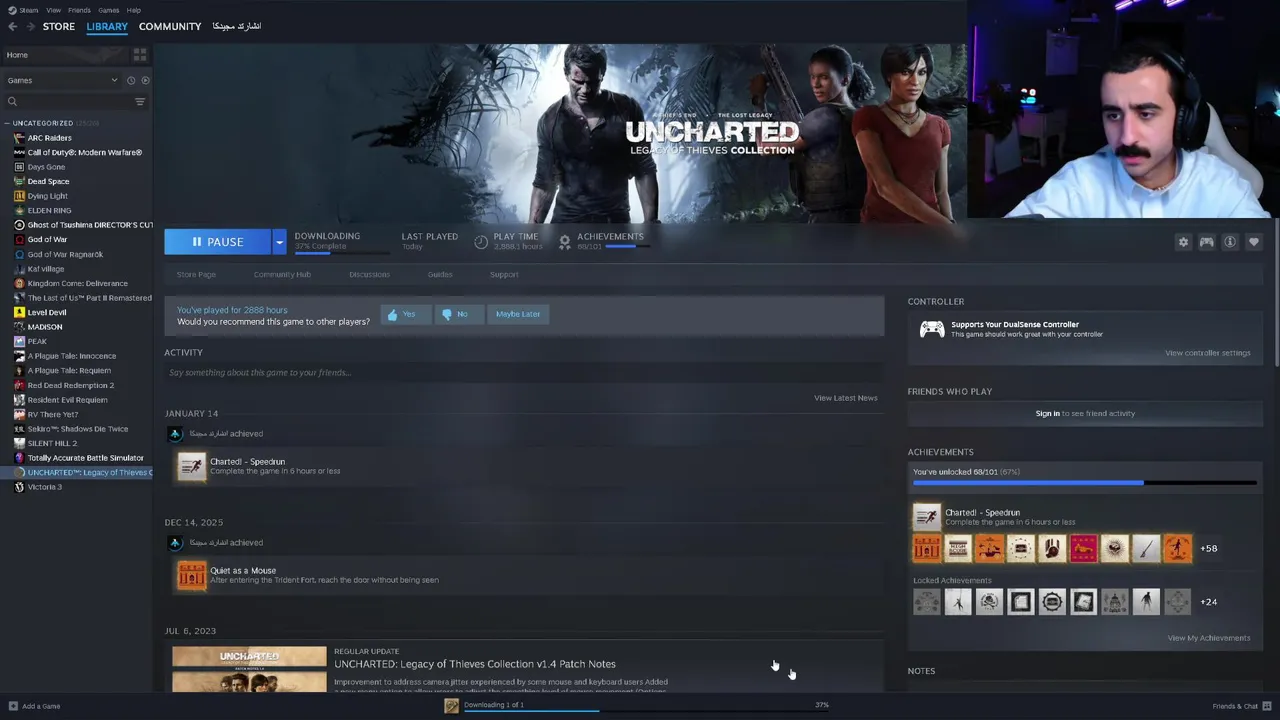The width and height of the screenshot is (1280, 720).
Task: Click the Dying Light game icon
Action: coord(19,196)
